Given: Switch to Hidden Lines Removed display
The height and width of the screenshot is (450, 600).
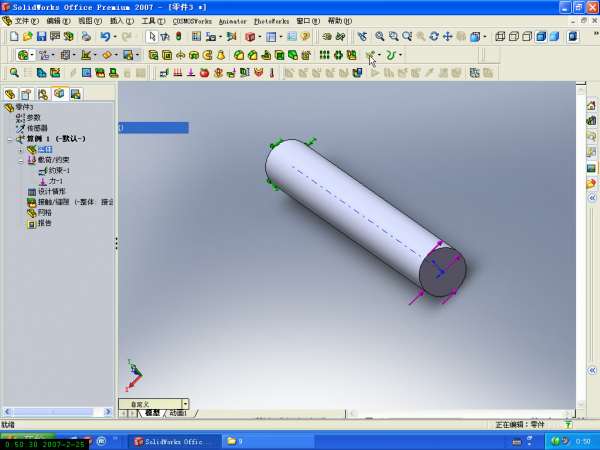Looking at the screenshot, I should click(x=527, y=36).
